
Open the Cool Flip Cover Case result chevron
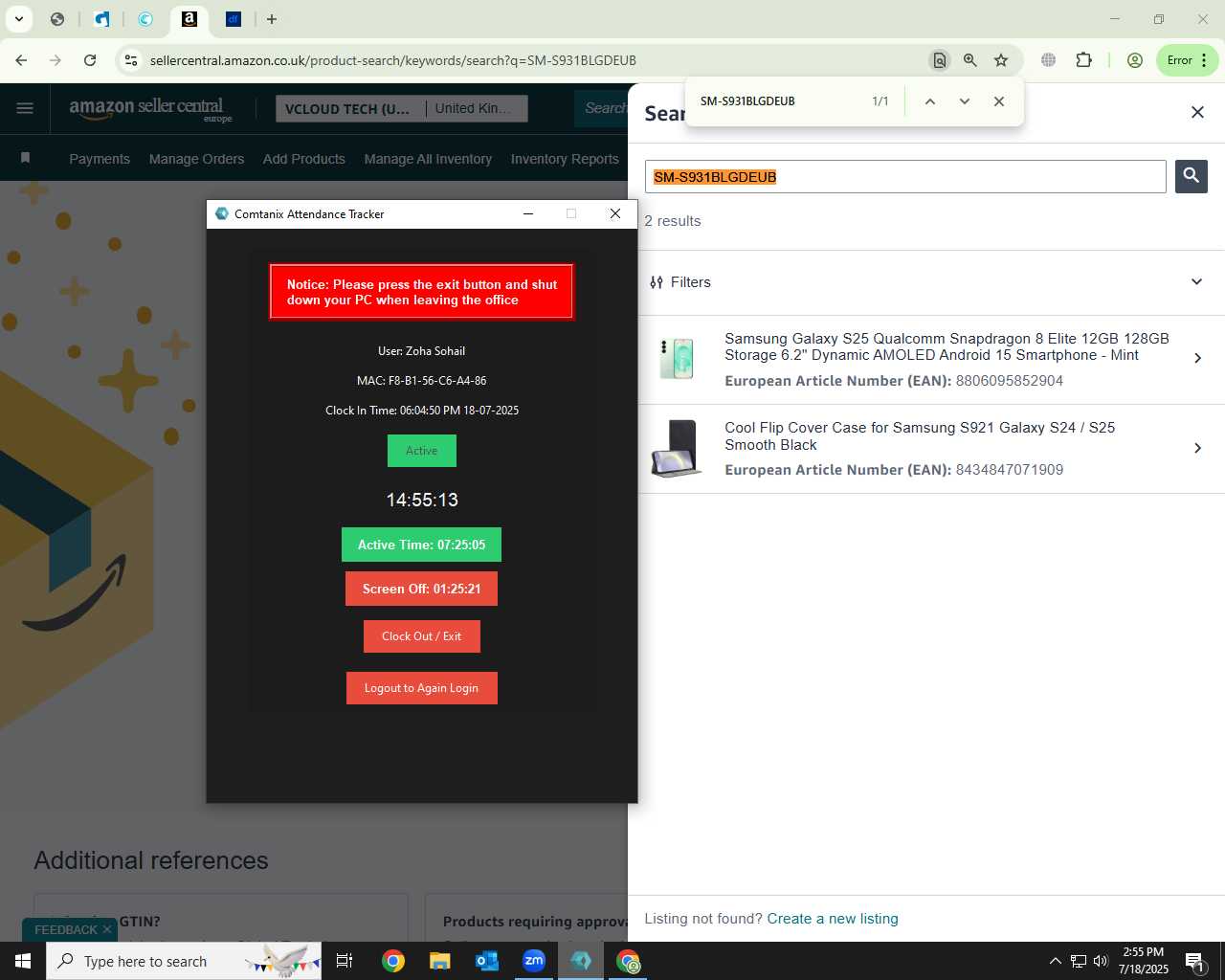(1197, 448)
